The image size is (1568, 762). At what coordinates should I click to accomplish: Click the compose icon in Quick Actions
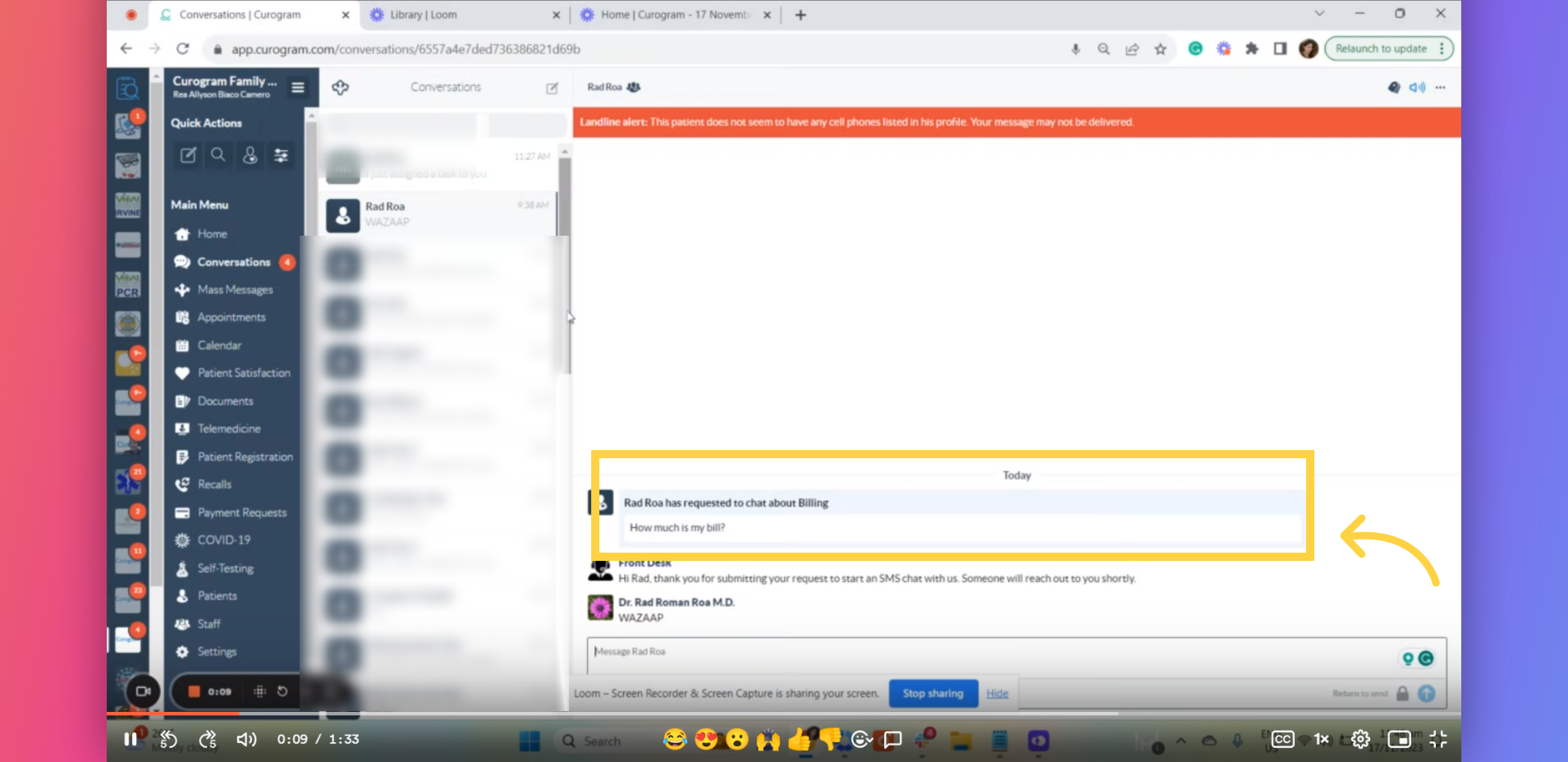pos(188,155)
